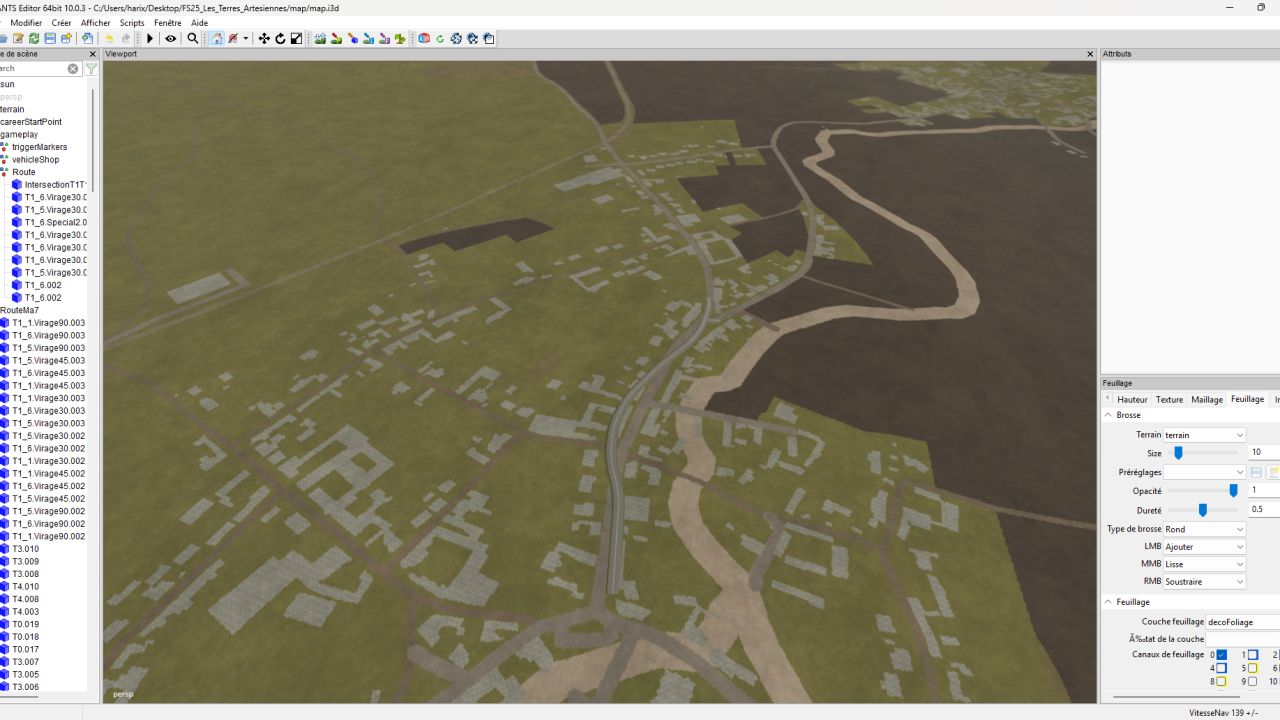The width and height of the screenshot is (1280, 720).
Task: Toggle foliage channel 0 checkbox
Action: point(1221,655)
